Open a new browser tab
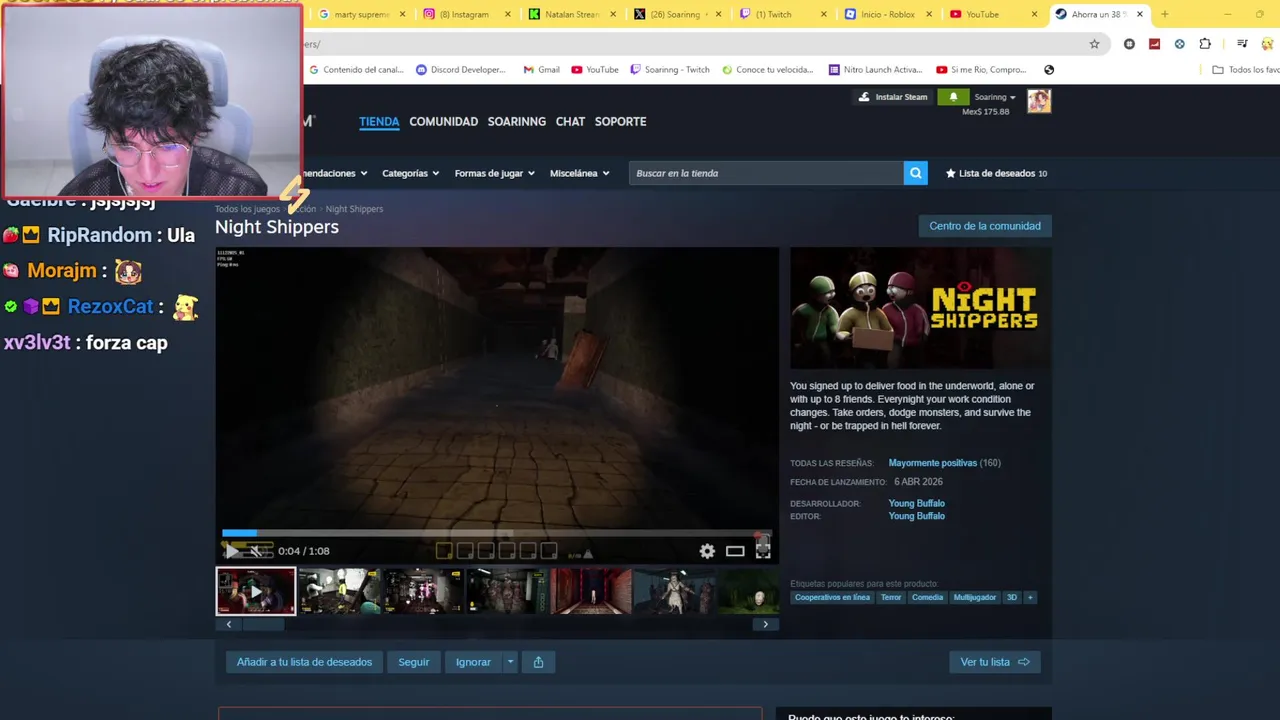 pyautogui.click(x=1164, y=14)
